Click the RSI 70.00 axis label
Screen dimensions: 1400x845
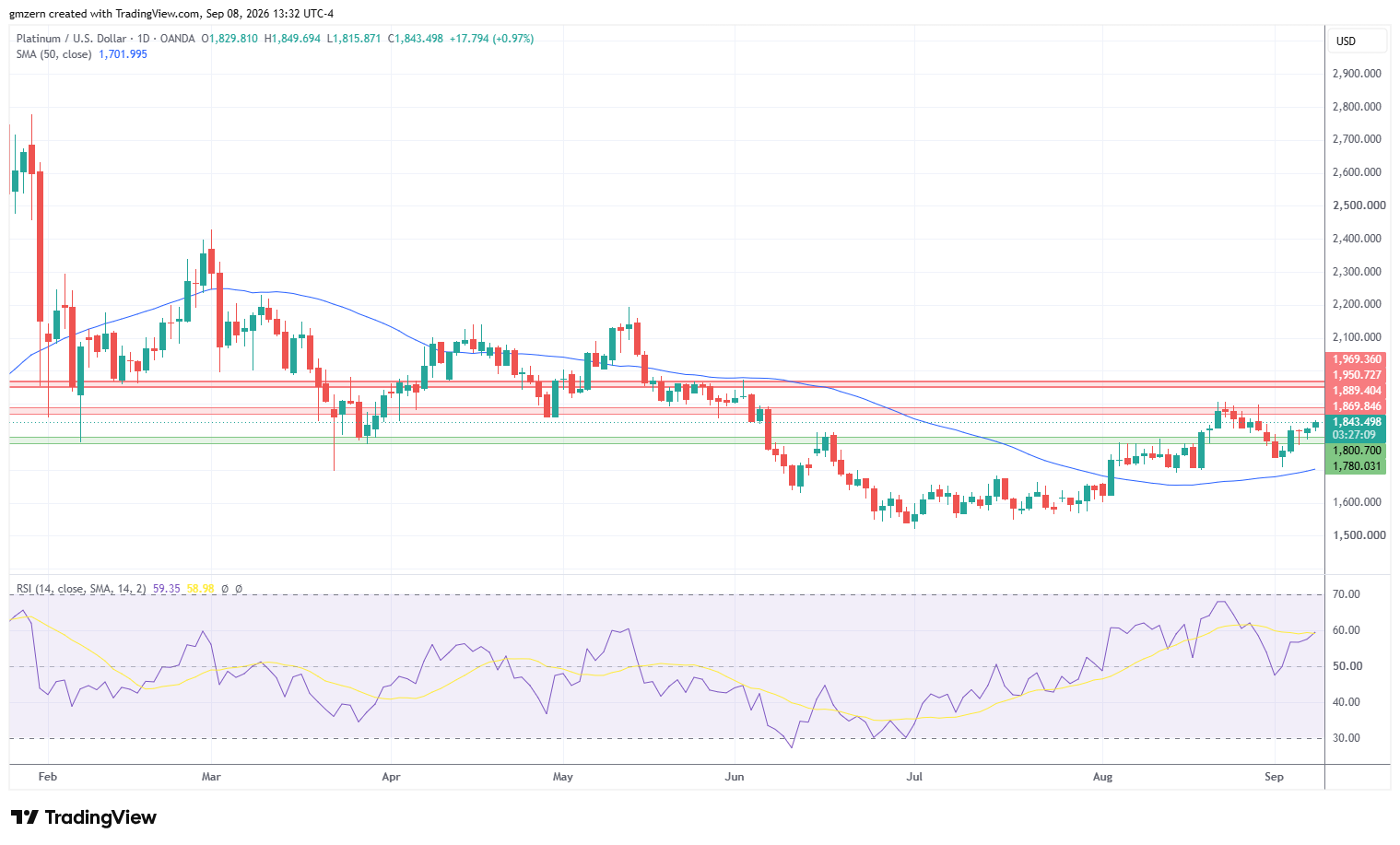(1347, 594)
